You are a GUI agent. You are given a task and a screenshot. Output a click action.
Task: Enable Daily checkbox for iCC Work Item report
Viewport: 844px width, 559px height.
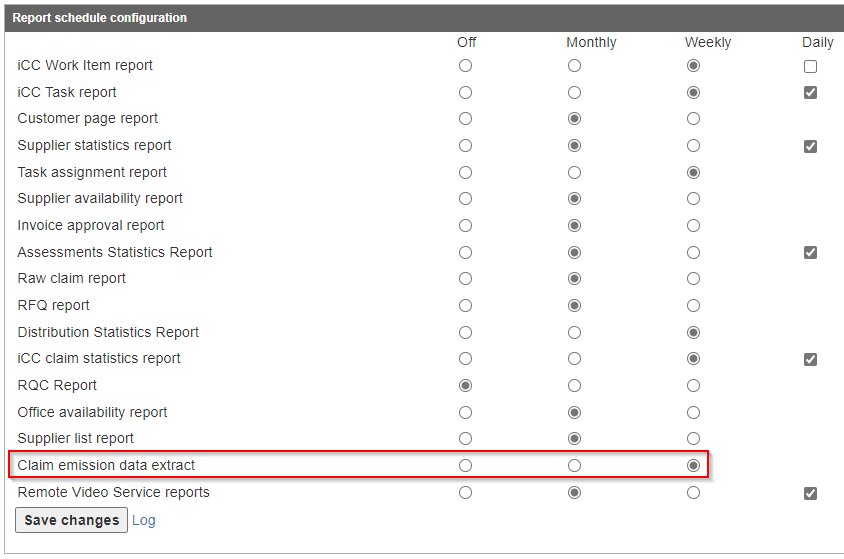coord(810,67)
